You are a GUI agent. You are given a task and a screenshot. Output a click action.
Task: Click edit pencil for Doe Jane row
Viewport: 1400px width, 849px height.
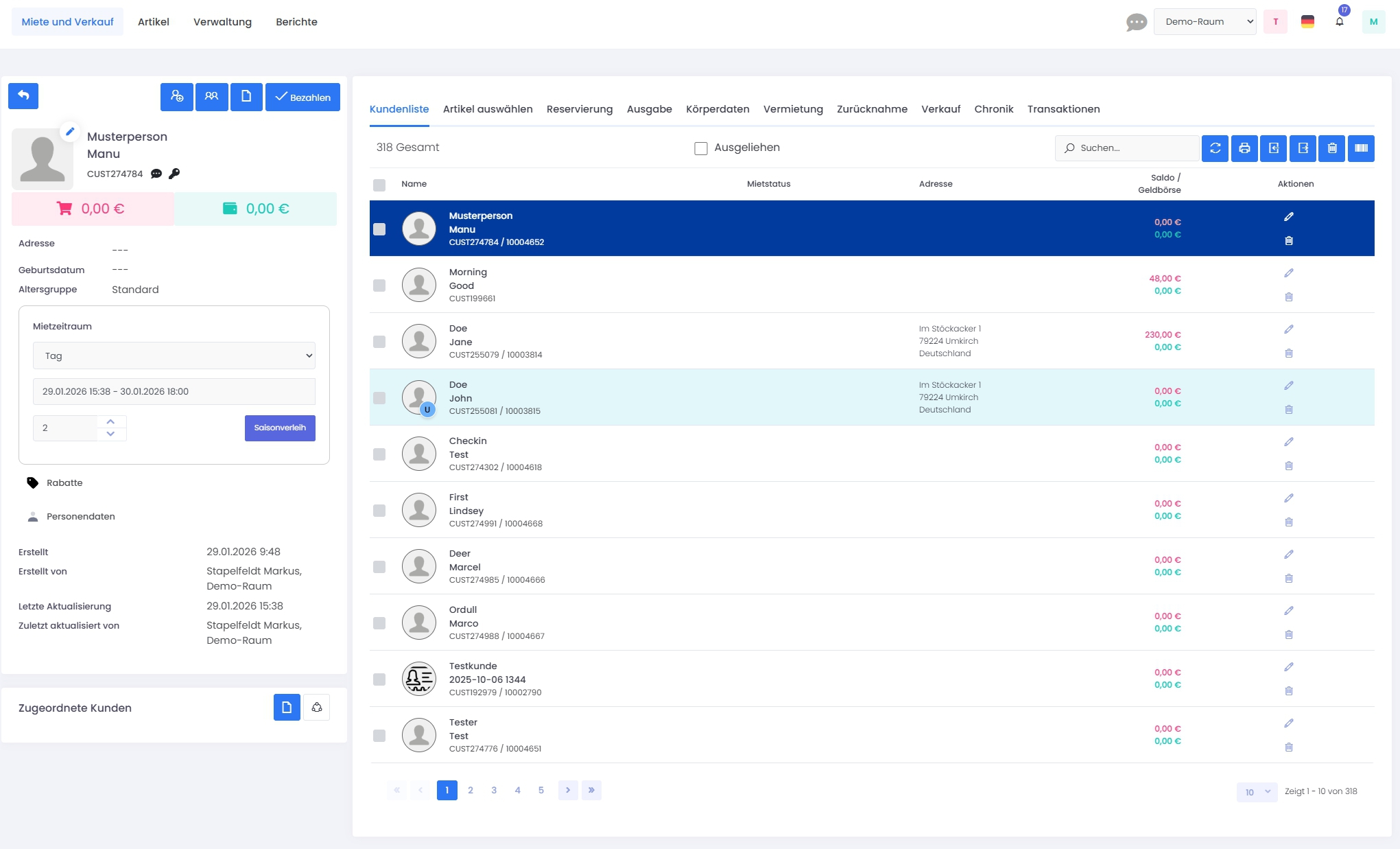point(1288,329)
